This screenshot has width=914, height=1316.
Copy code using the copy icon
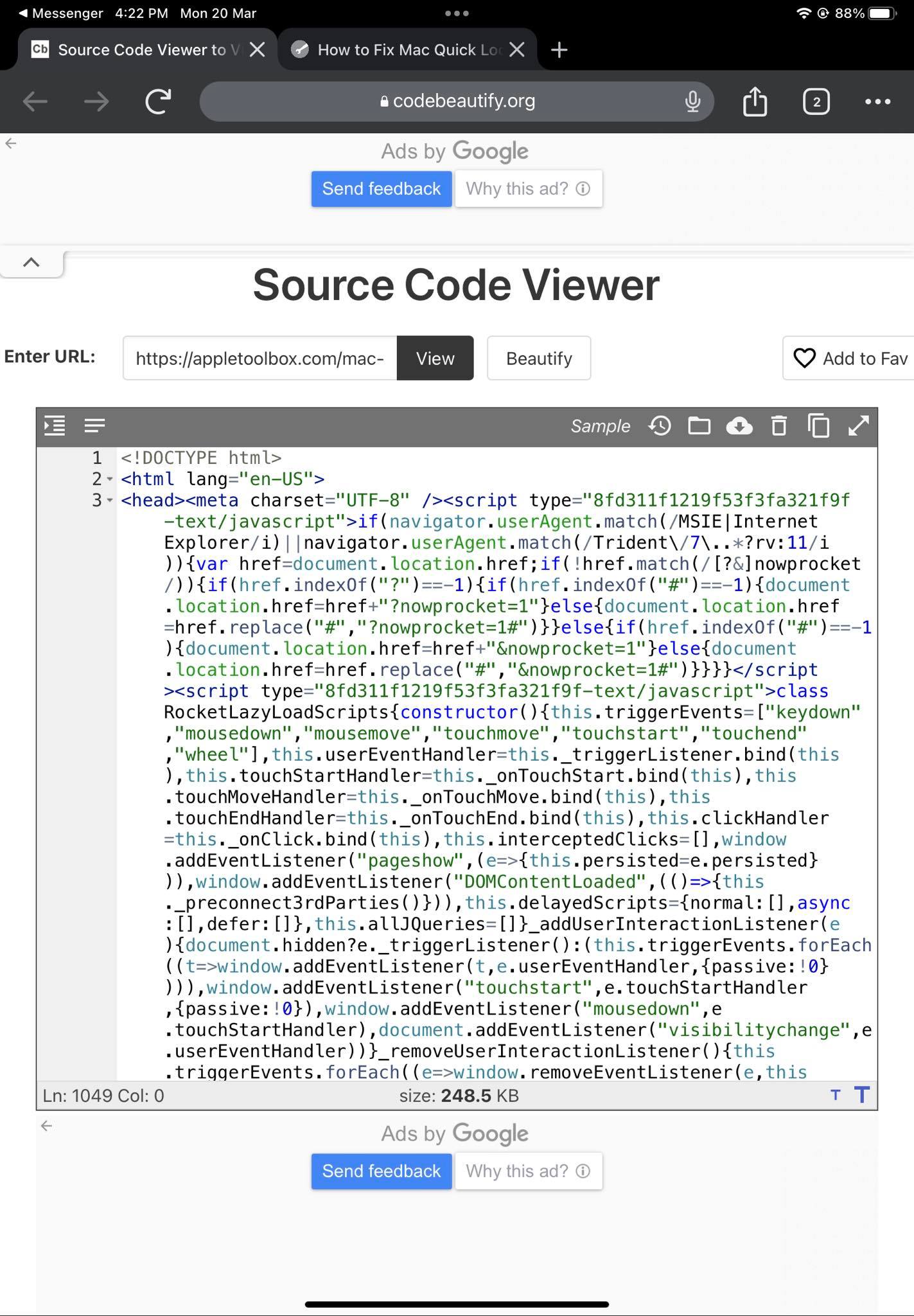click(818, 426)
